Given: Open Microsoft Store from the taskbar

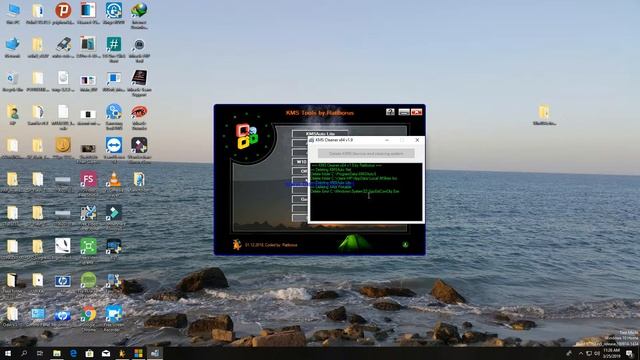Looking at the screenshot, I should pos(89,353).
